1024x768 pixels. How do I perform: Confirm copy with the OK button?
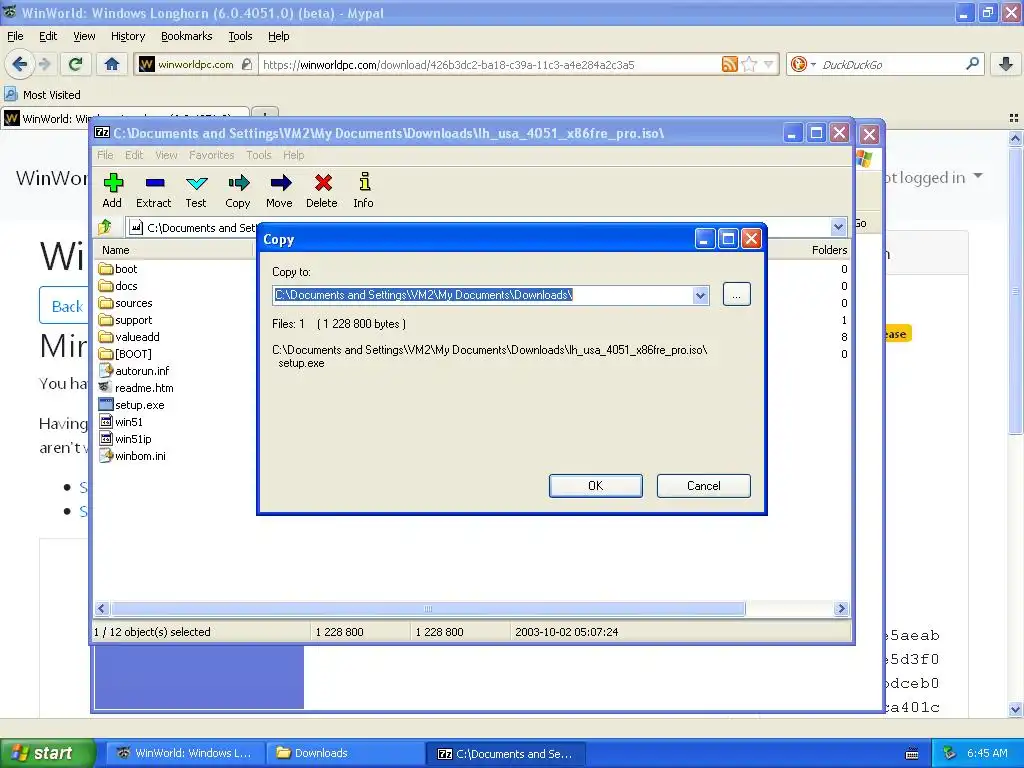596,486
